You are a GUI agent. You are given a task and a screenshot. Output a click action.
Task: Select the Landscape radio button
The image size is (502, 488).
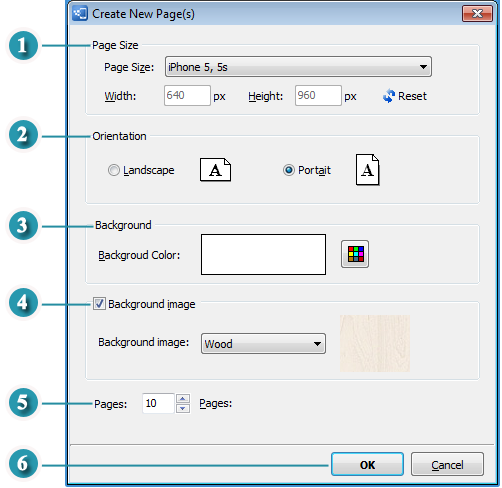click(114, 170)
